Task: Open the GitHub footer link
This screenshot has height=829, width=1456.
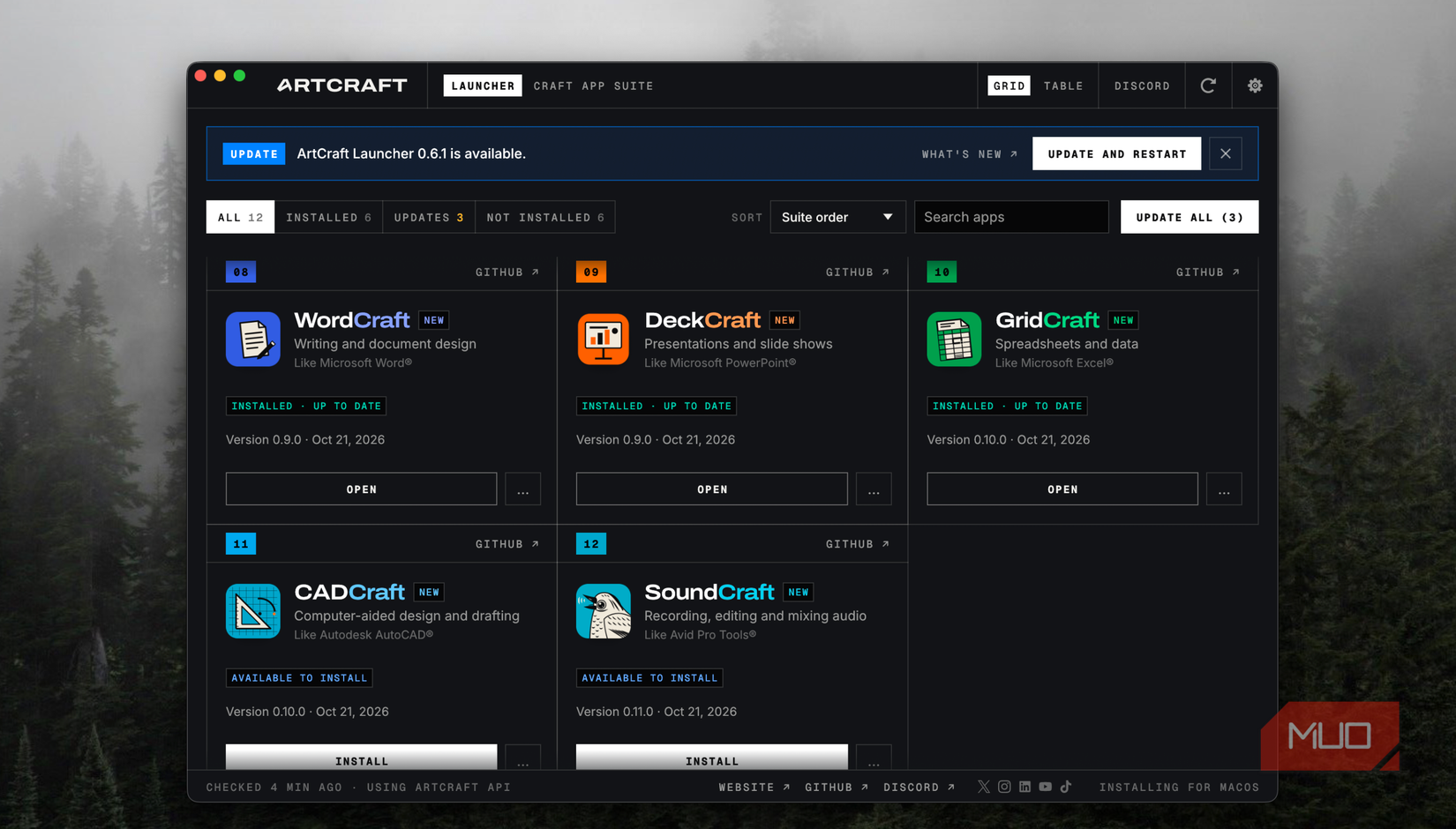Action: [x=837, y=787]
